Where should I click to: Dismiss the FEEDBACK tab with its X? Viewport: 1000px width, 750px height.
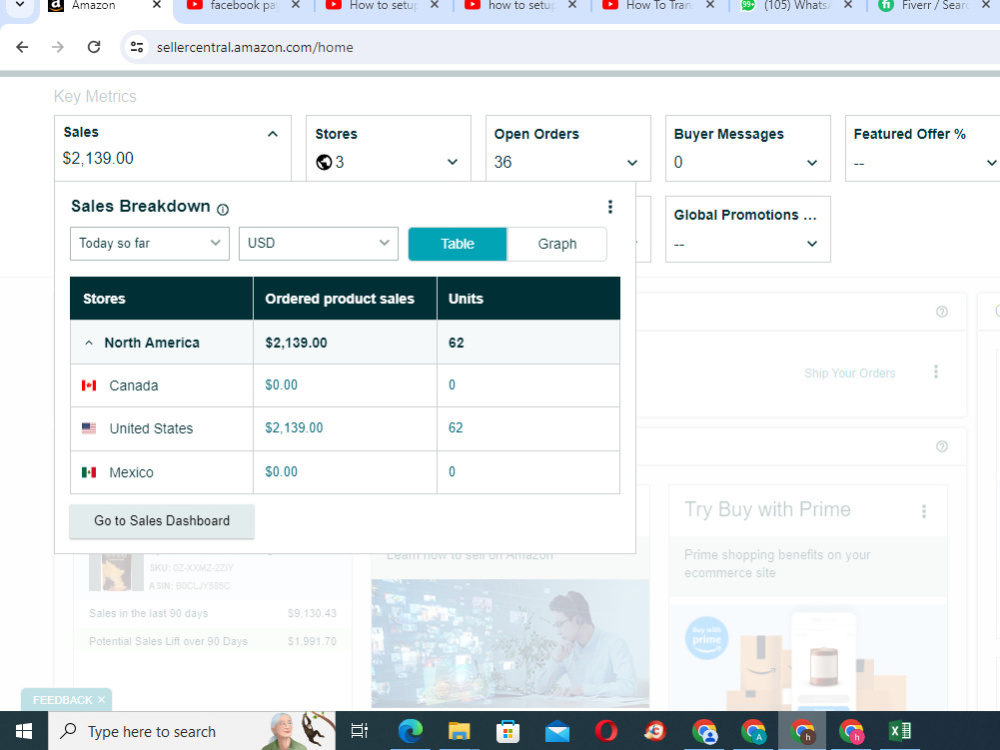[x=101, y=700]
